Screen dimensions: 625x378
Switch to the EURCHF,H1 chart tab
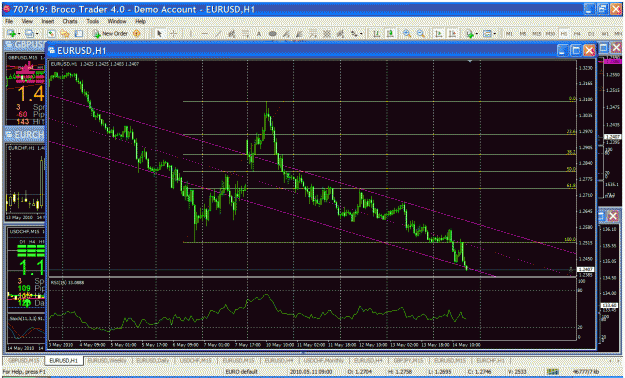click(x=491, y=360)
